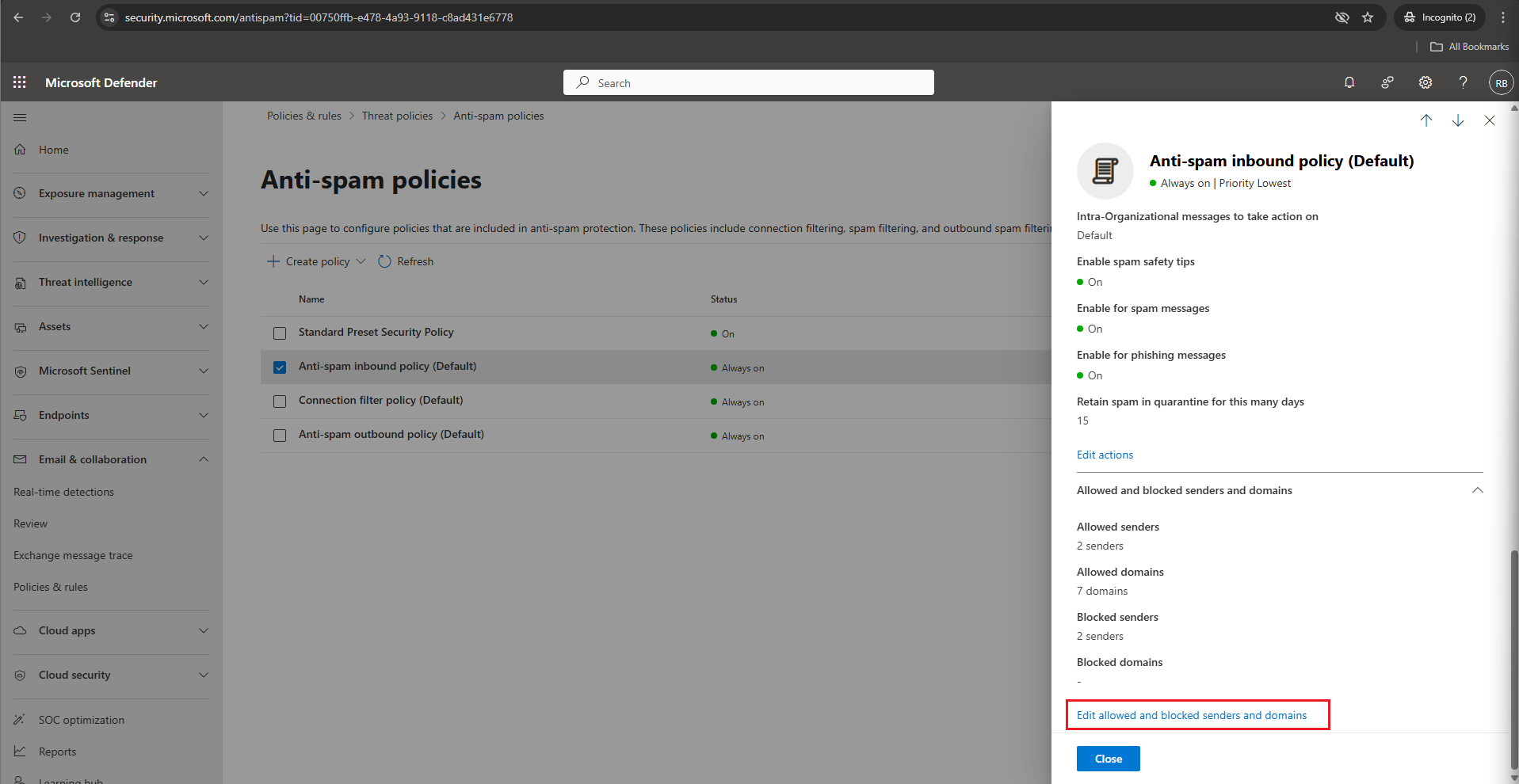Collapse Allowed and blocked senders section
This screenshot has width=1519, height=784.
click(1477, 490)
